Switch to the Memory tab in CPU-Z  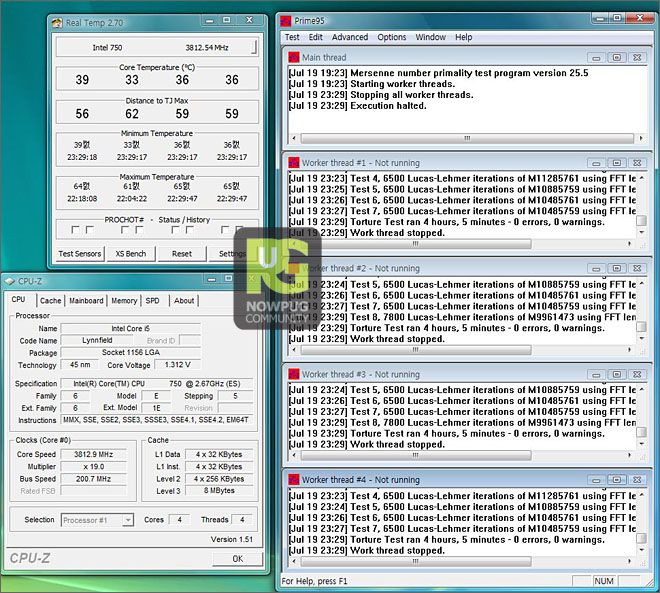click(x=124, y=300)
